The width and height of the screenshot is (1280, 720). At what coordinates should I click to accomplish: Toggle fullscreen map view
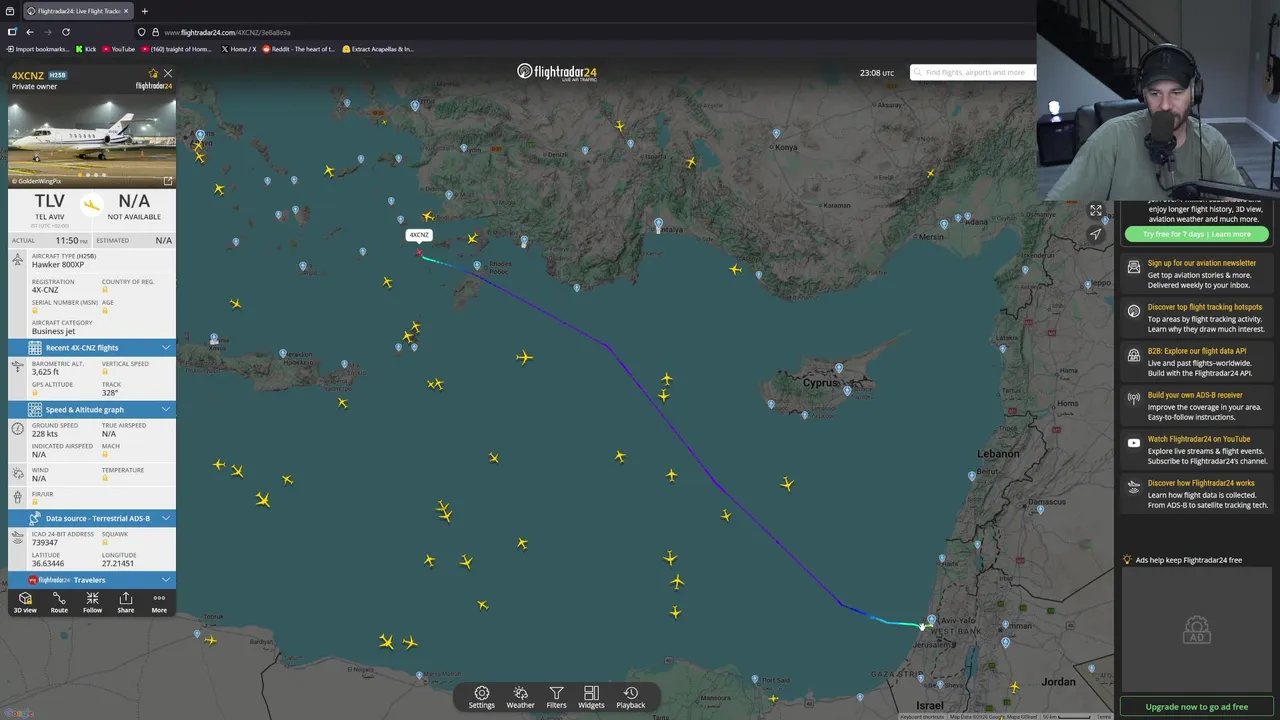[x=1096, y=210]
